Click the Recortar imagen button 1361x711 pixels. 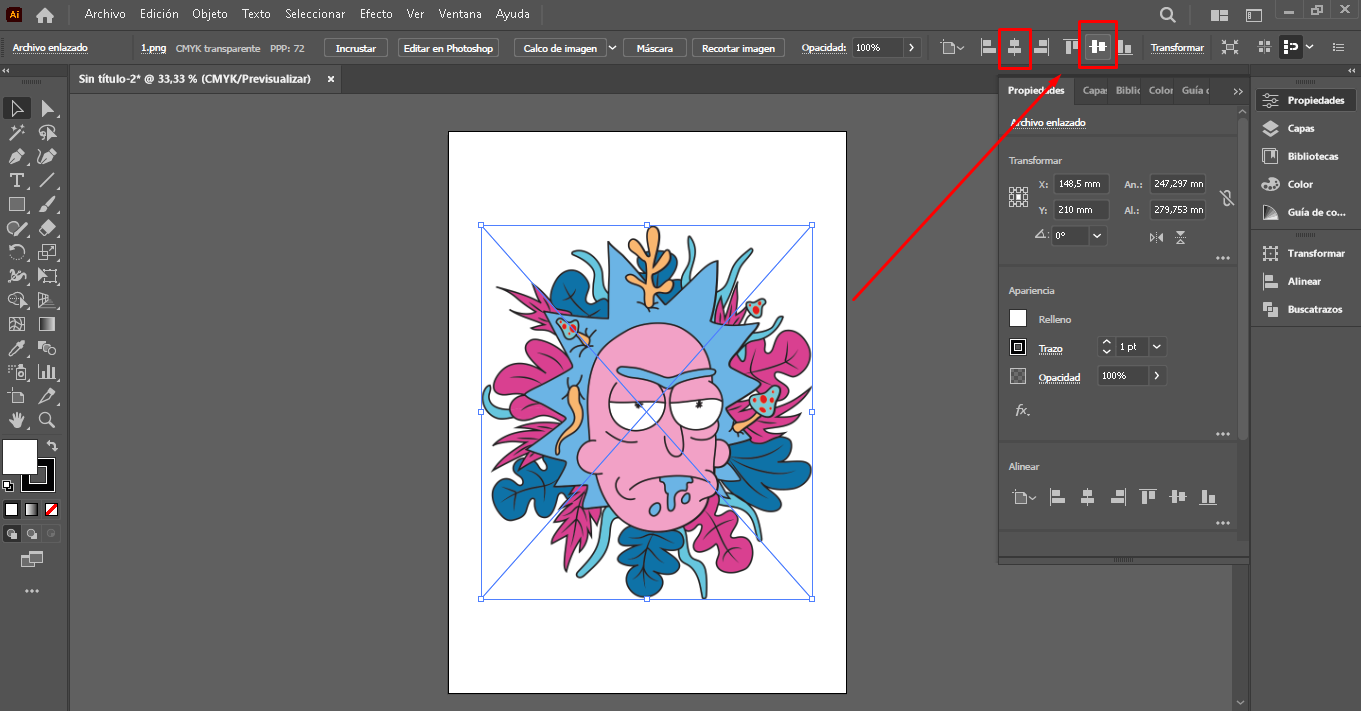click(x=739, y=48)
